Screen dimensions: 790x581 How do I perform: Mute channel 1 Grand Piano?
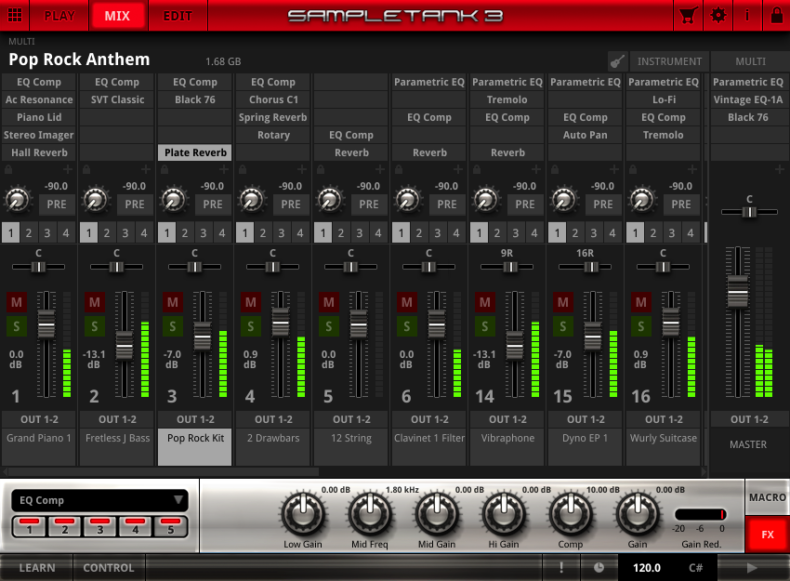click(16, 302)
